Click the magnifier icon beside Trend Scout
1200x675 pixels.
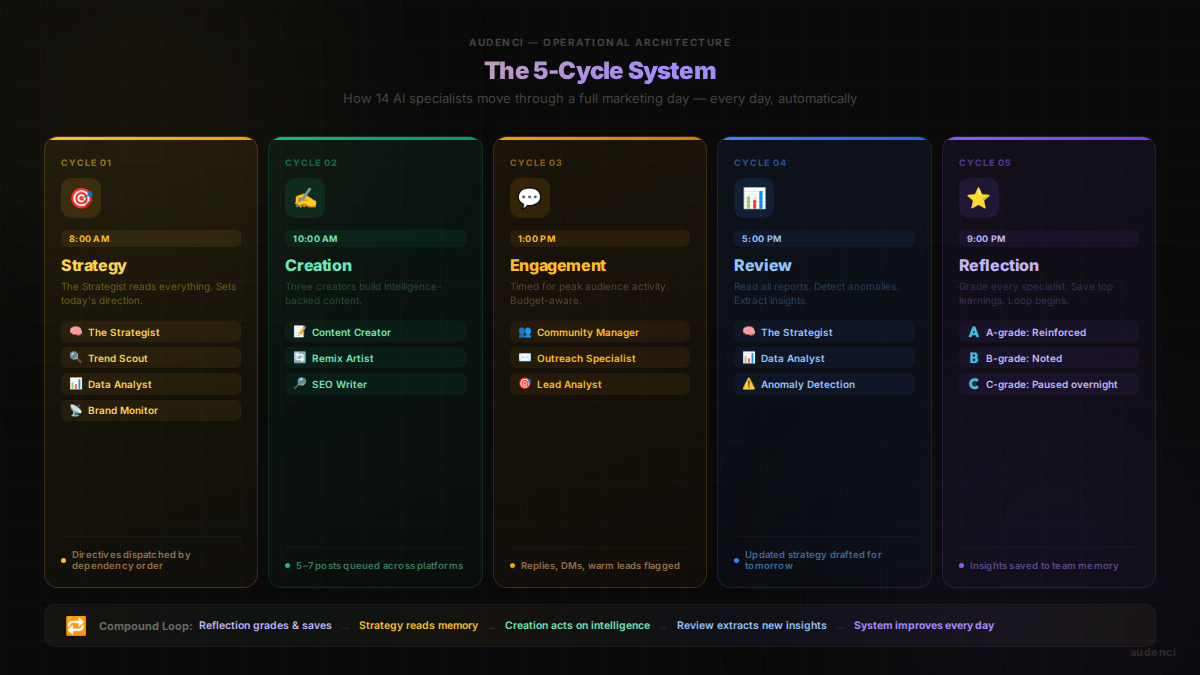[76, 358]
